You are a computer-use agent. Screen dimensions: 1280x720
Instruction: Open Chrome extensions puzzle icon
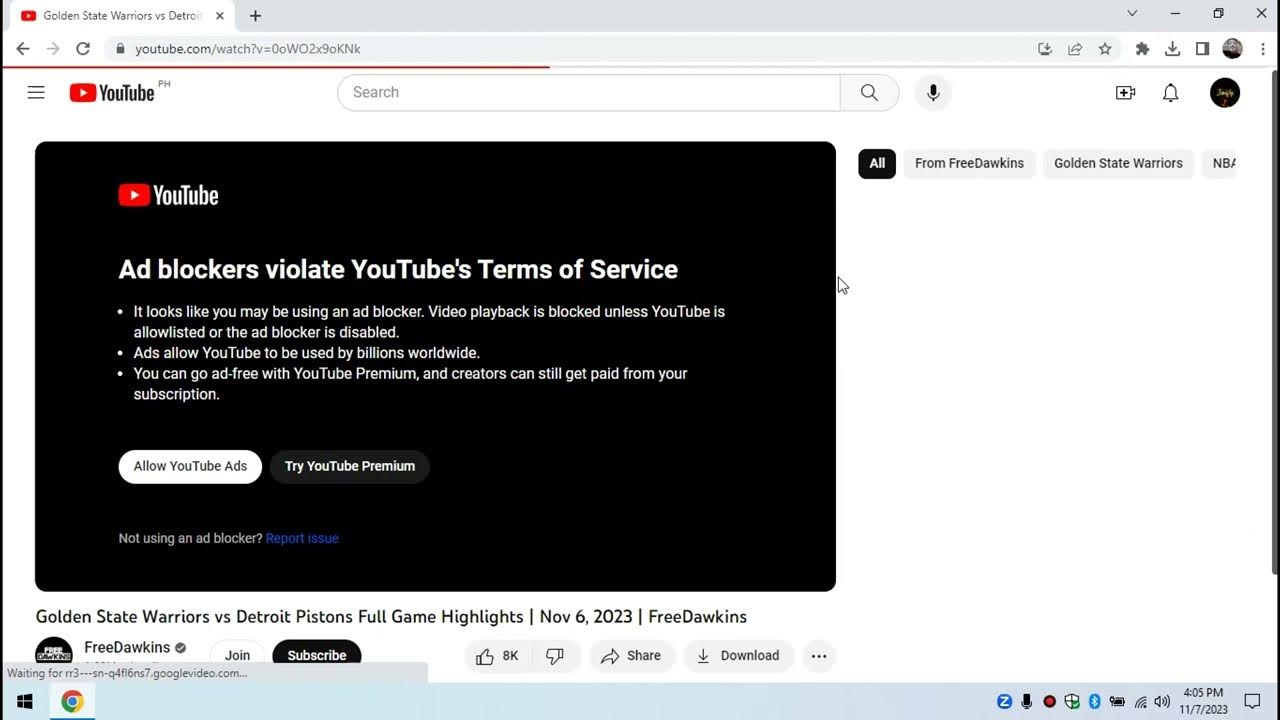point(1143,48)
